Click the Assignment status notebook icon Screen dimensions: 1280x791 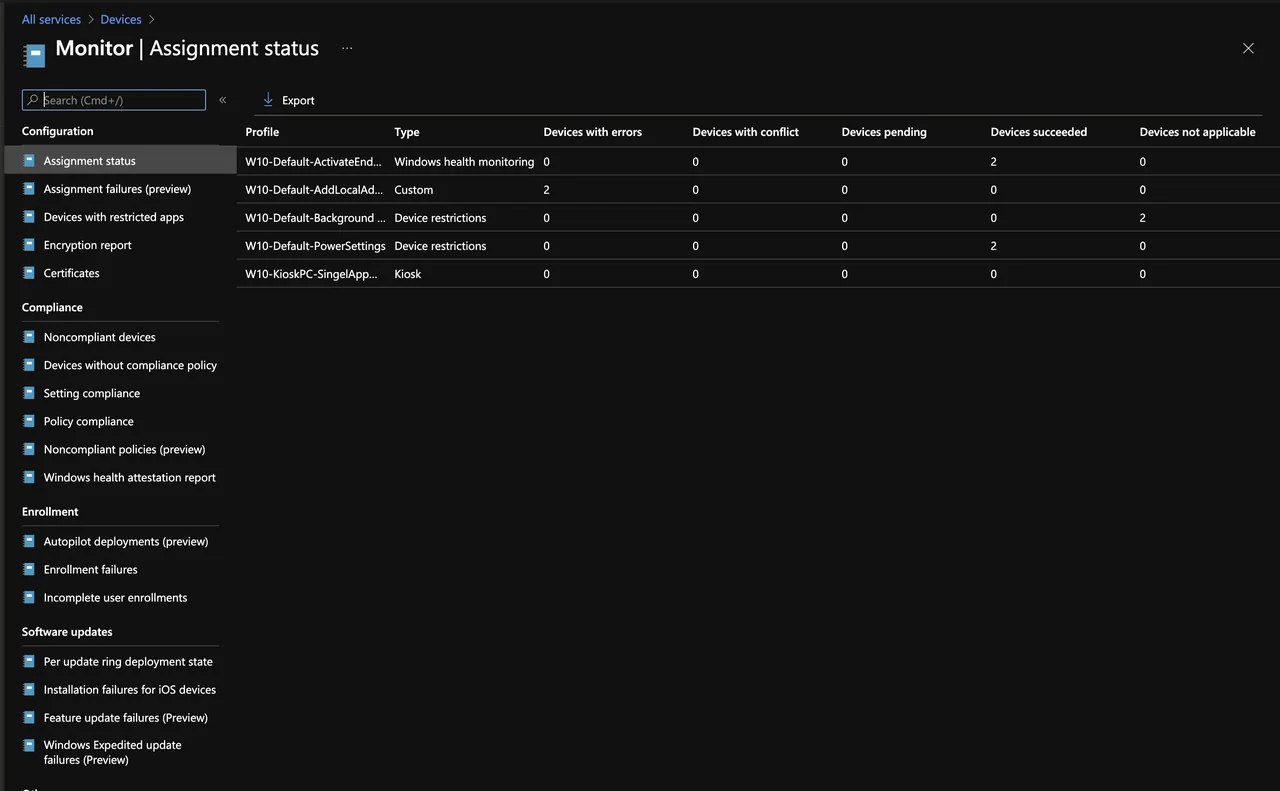29,160
